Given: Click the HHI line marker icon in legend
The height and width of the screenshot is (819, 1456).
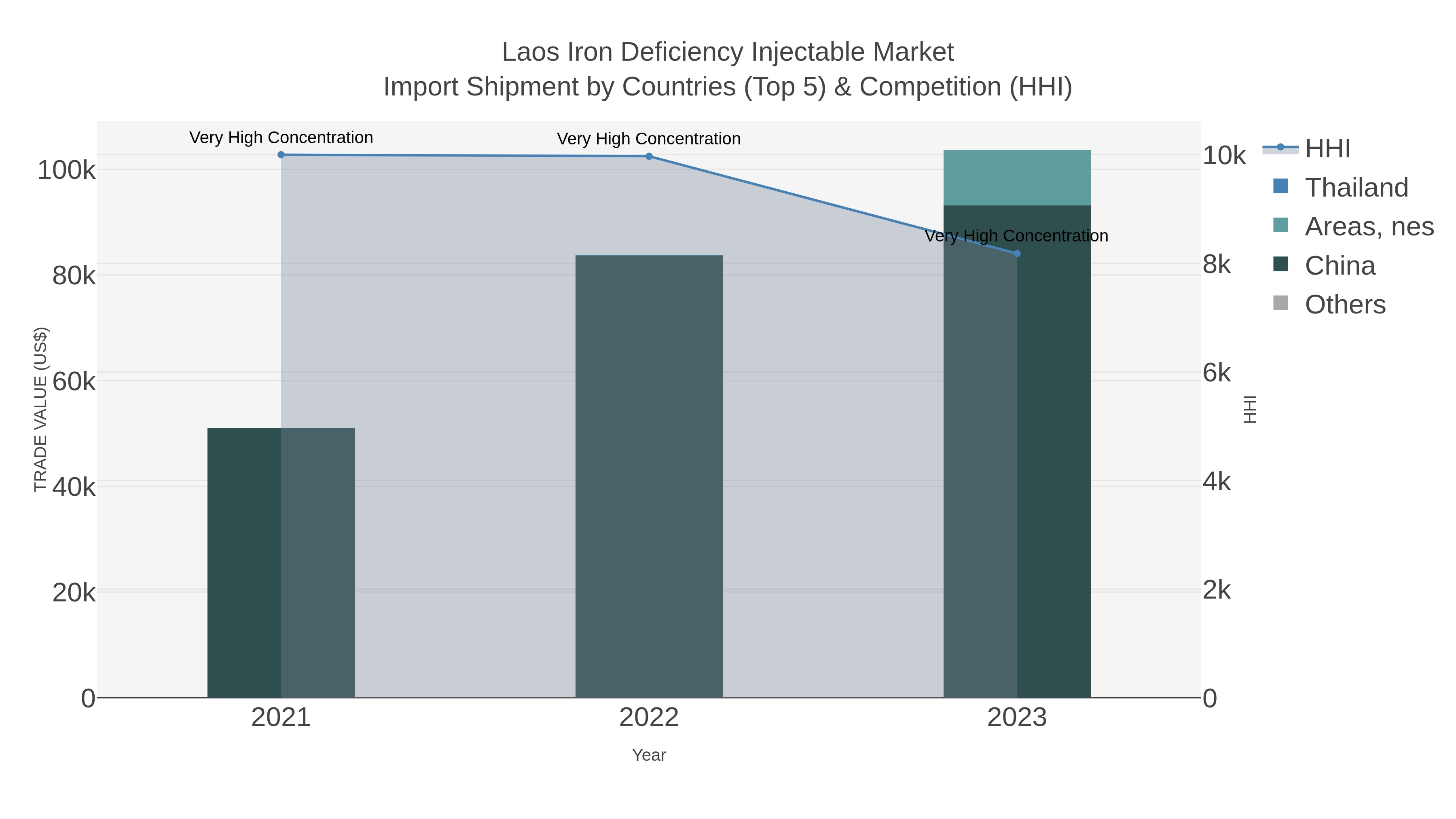Looking at the screenshot, I should [x=1281, y=148].
